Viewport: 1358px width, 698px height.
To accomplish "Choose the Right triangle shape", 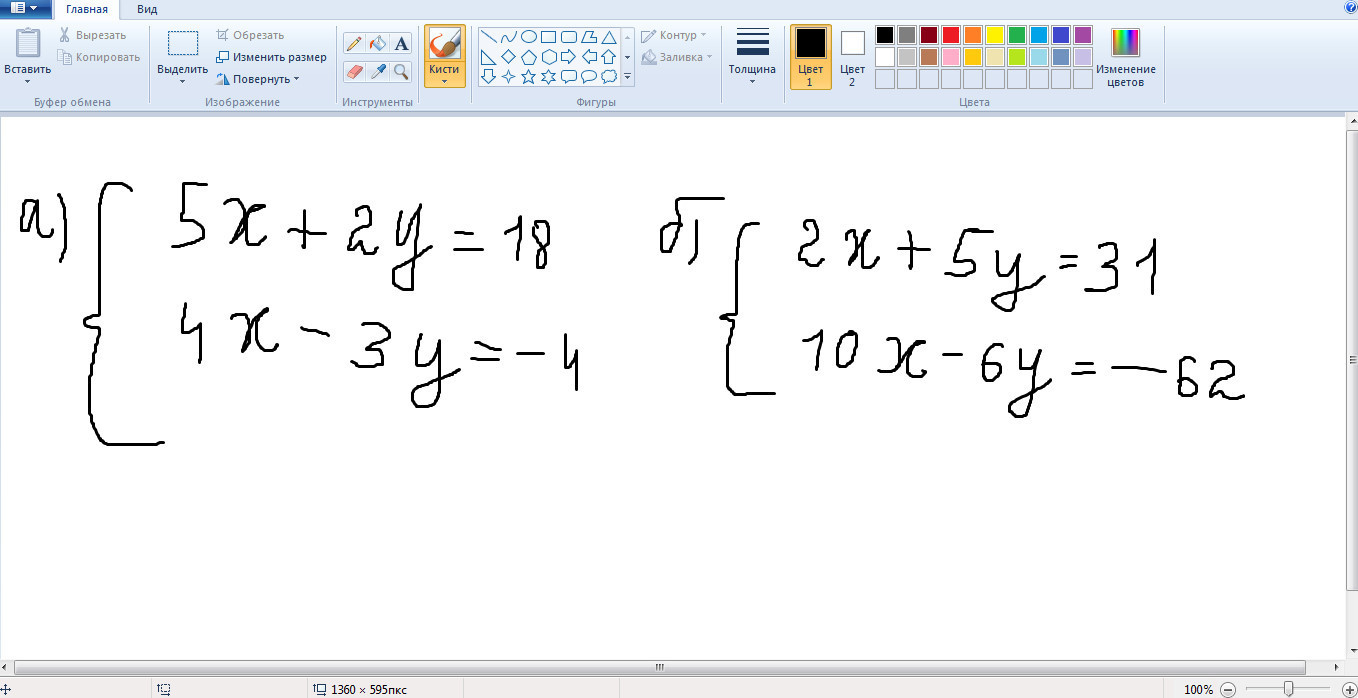I will (x=489, y=56).
